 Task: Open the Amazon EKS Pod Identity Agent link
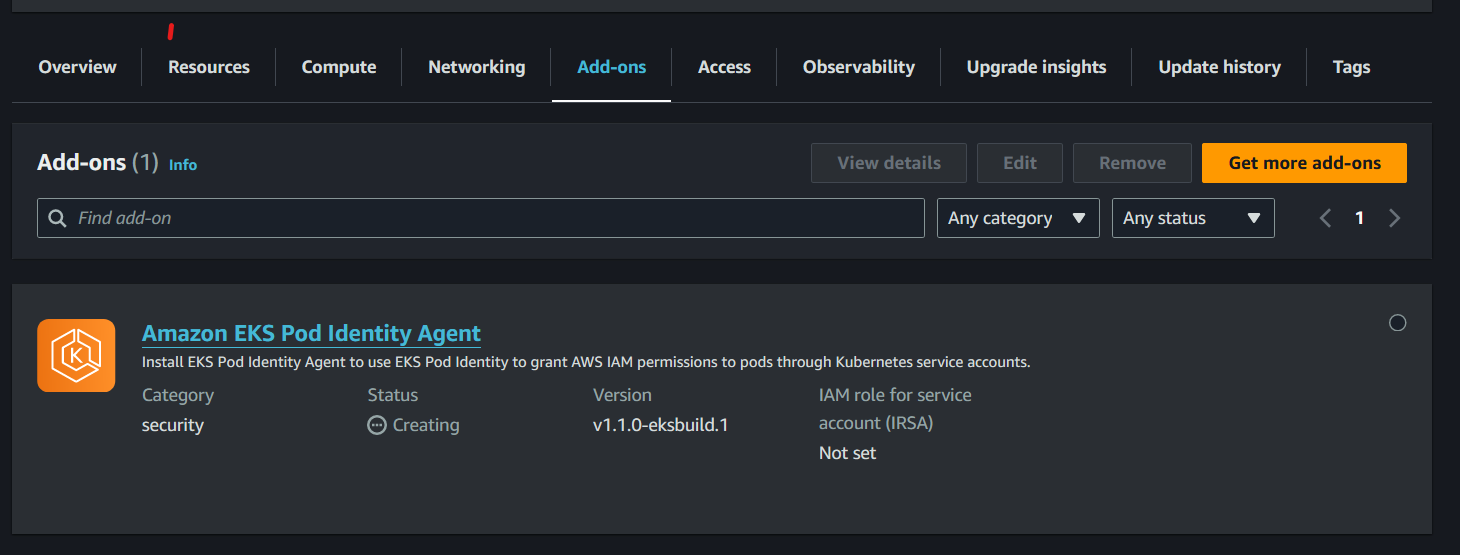(311, 333)
